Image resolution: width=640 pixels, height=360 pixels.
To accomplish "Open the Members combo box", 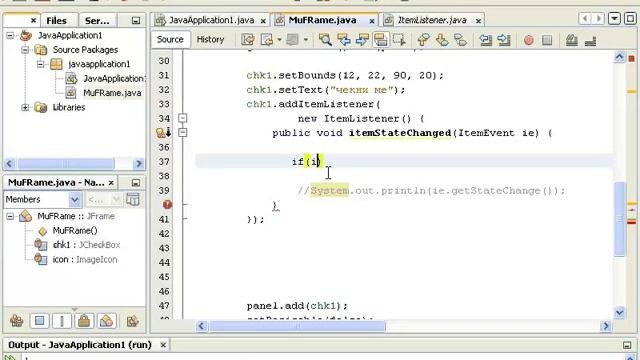I will 42,200.
